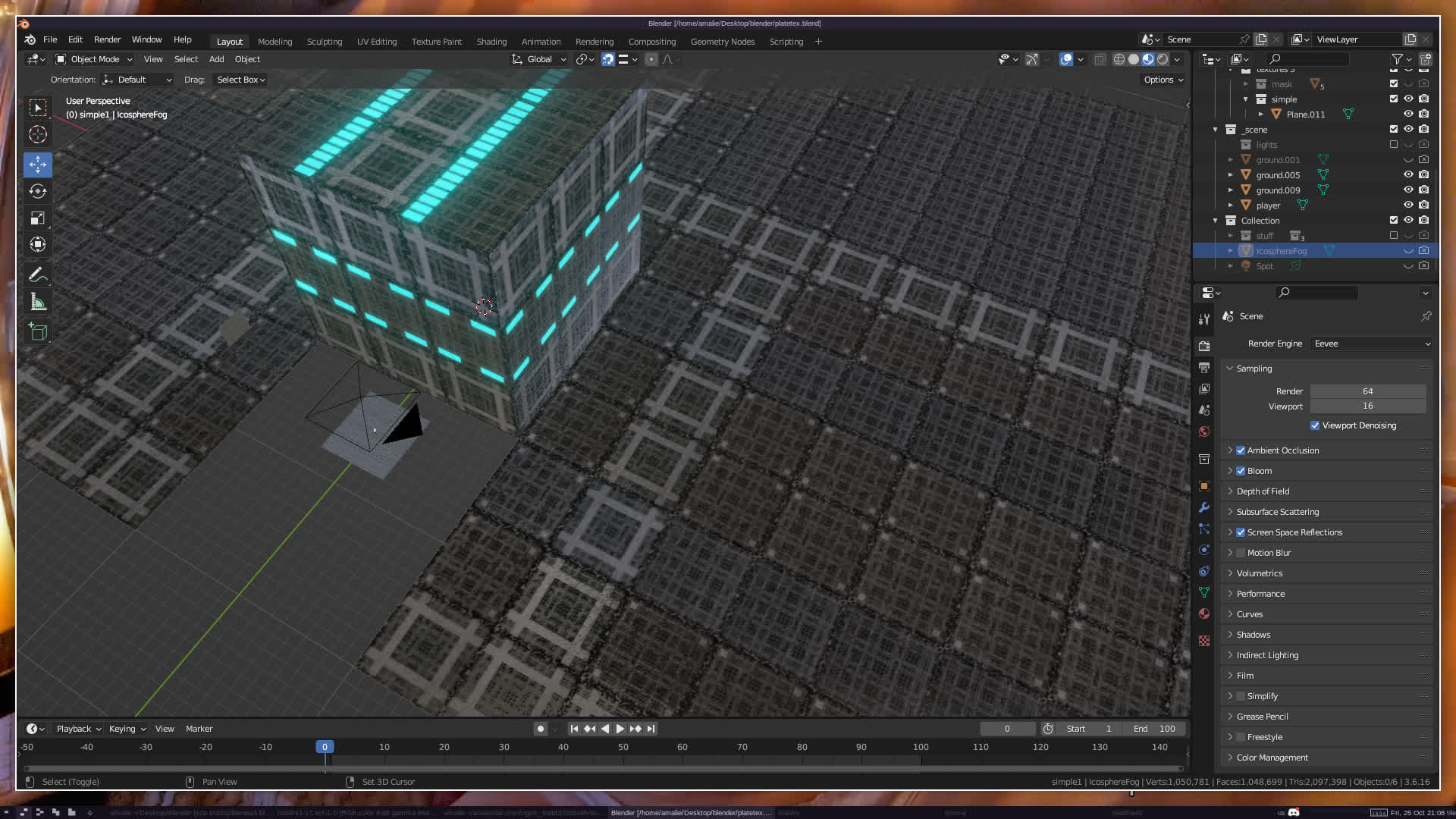1456x819 pixels.
Task: Disable the Bloom checkbox
Action: pyautogui.click(x=1241, y=471)
